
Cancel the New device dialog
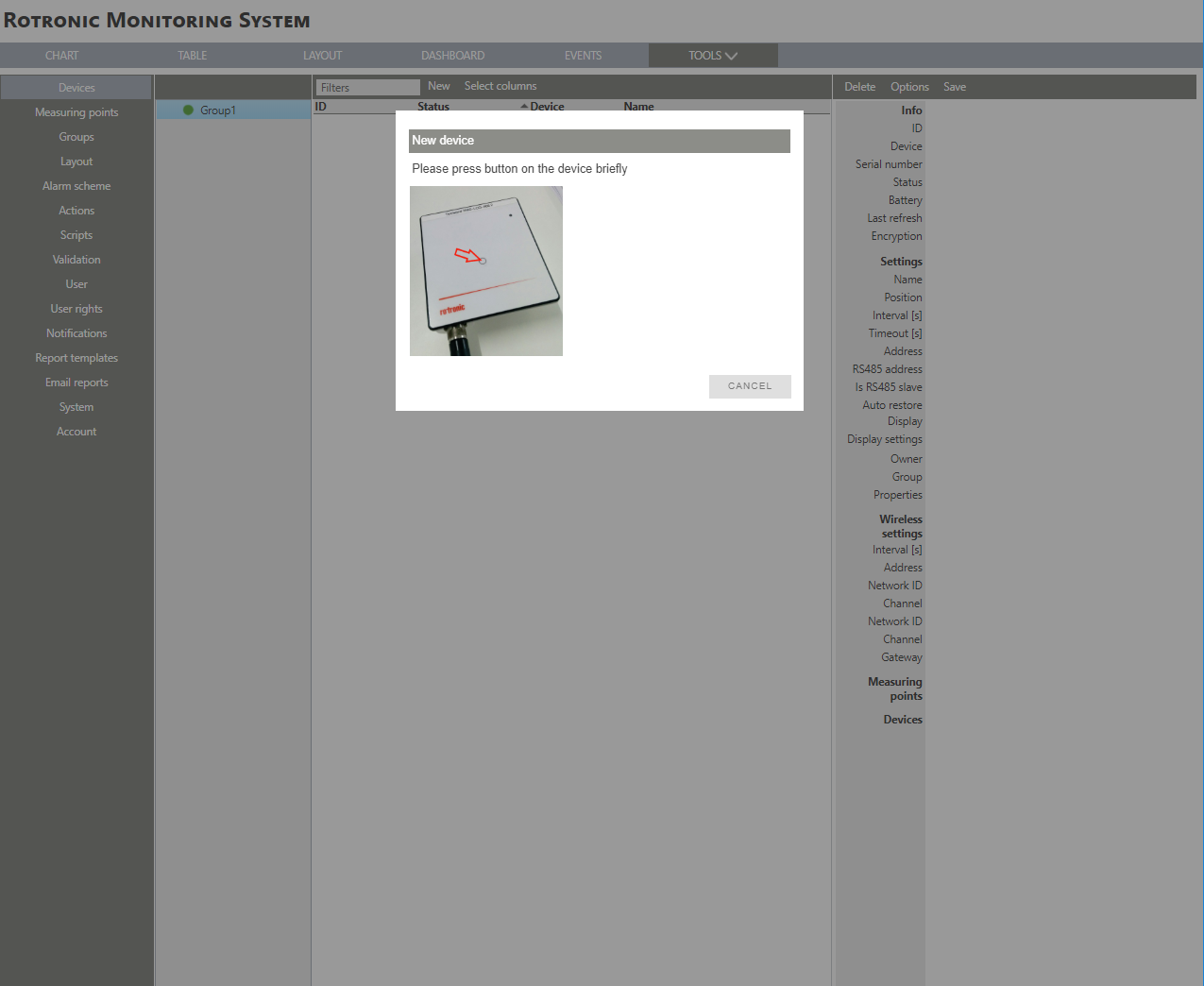coord(750,386)
